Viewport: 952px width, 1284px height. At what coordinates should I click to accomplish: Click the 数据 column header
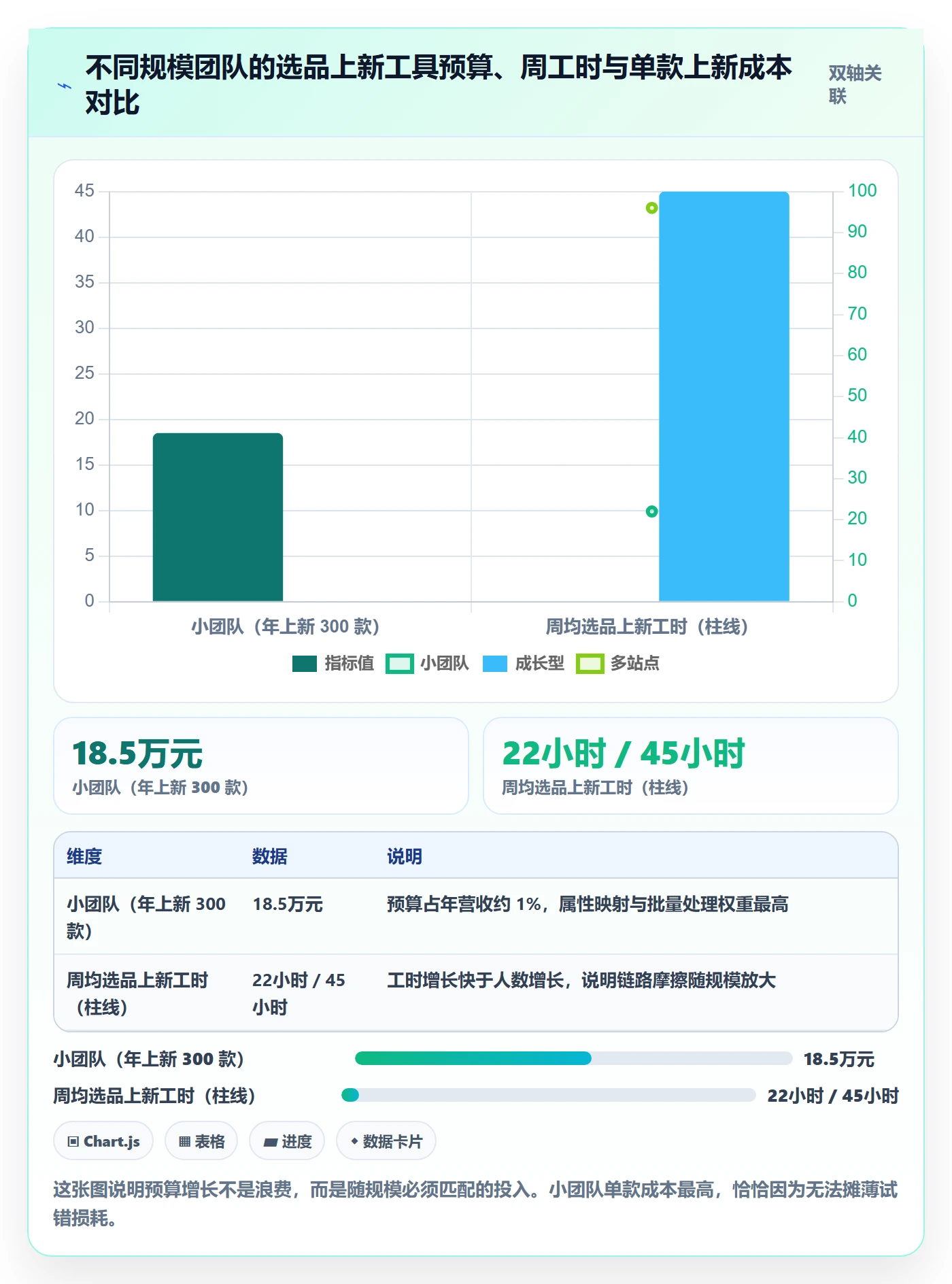[270, 856]
